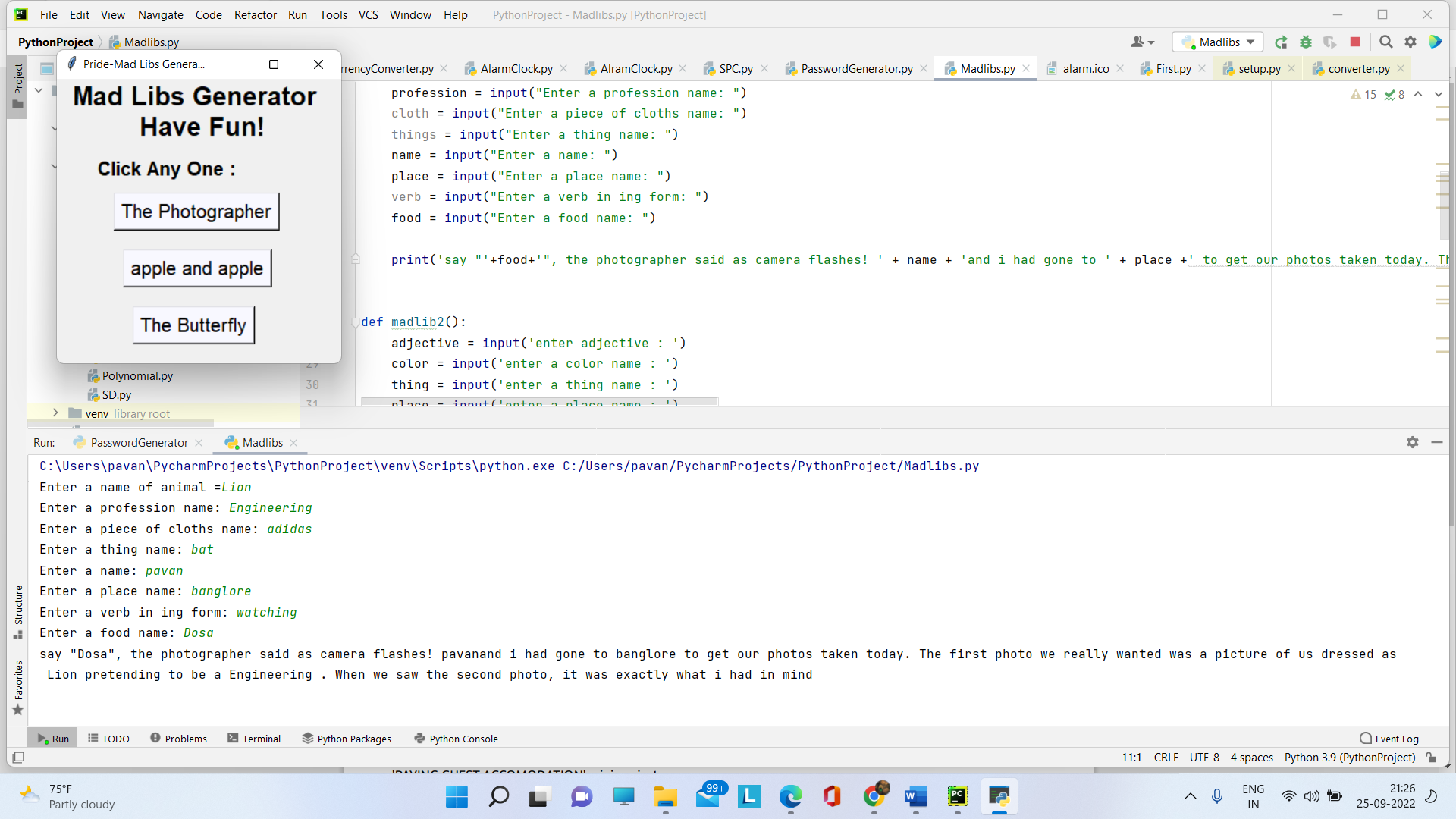Close the Madlibs run tab
This screenshot has width=1456, height=819.
[293, 443]
